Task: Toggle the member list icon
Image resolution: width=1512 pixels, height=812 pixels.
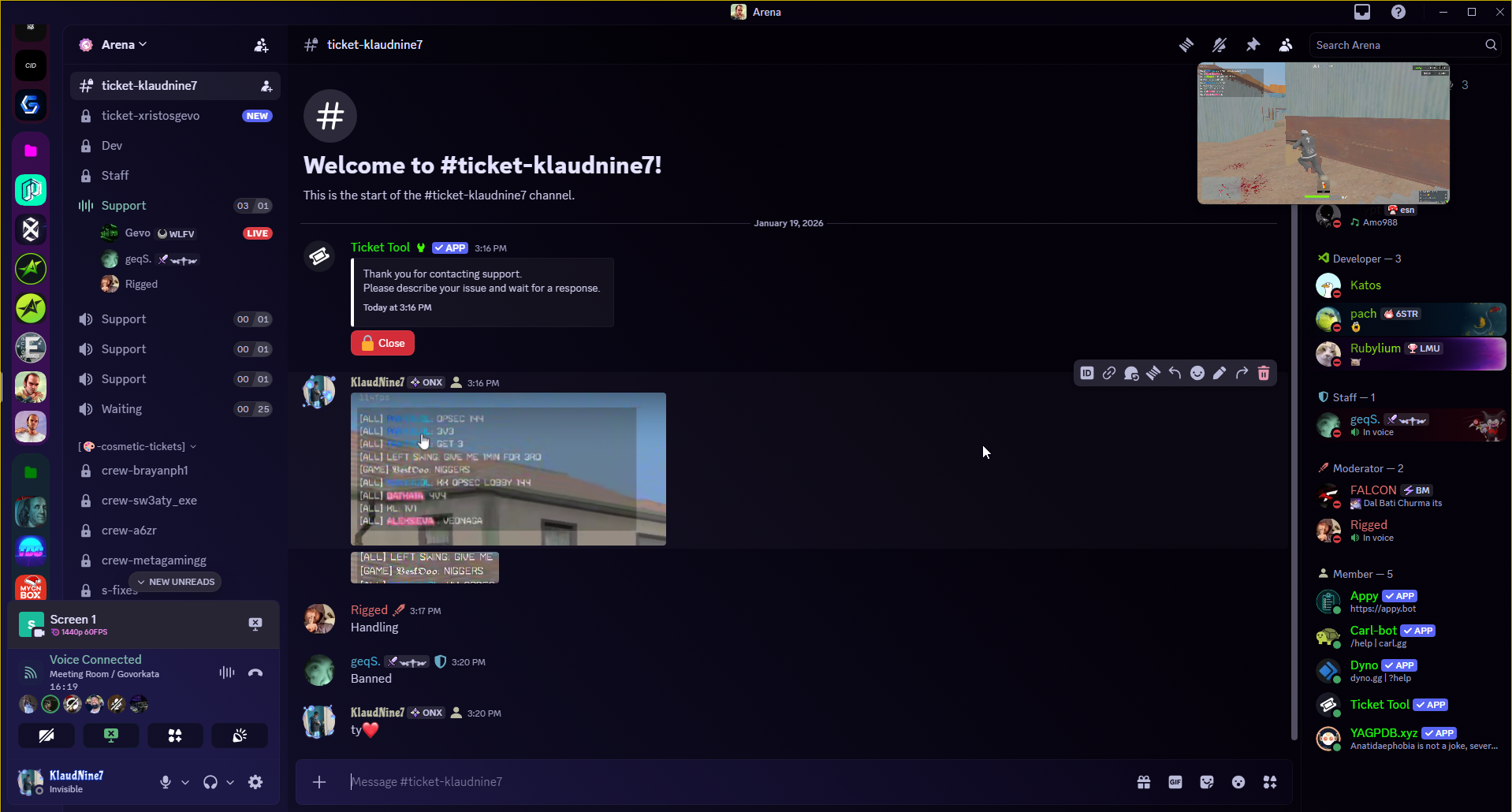Action: [1286, 45]
